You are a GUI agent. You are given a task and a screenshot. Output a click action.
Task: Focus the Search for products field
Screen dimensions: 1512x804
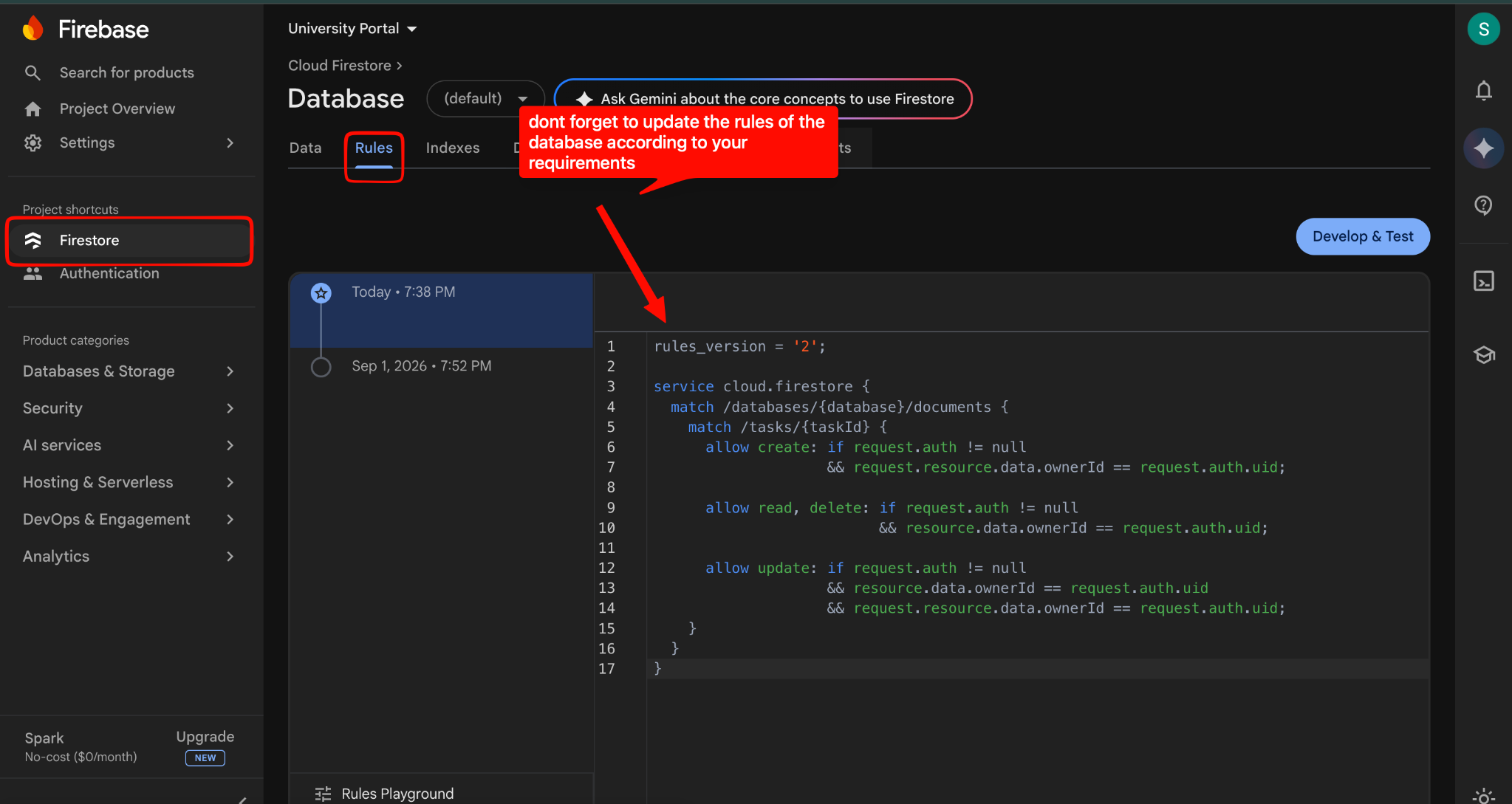coord(127,72)
